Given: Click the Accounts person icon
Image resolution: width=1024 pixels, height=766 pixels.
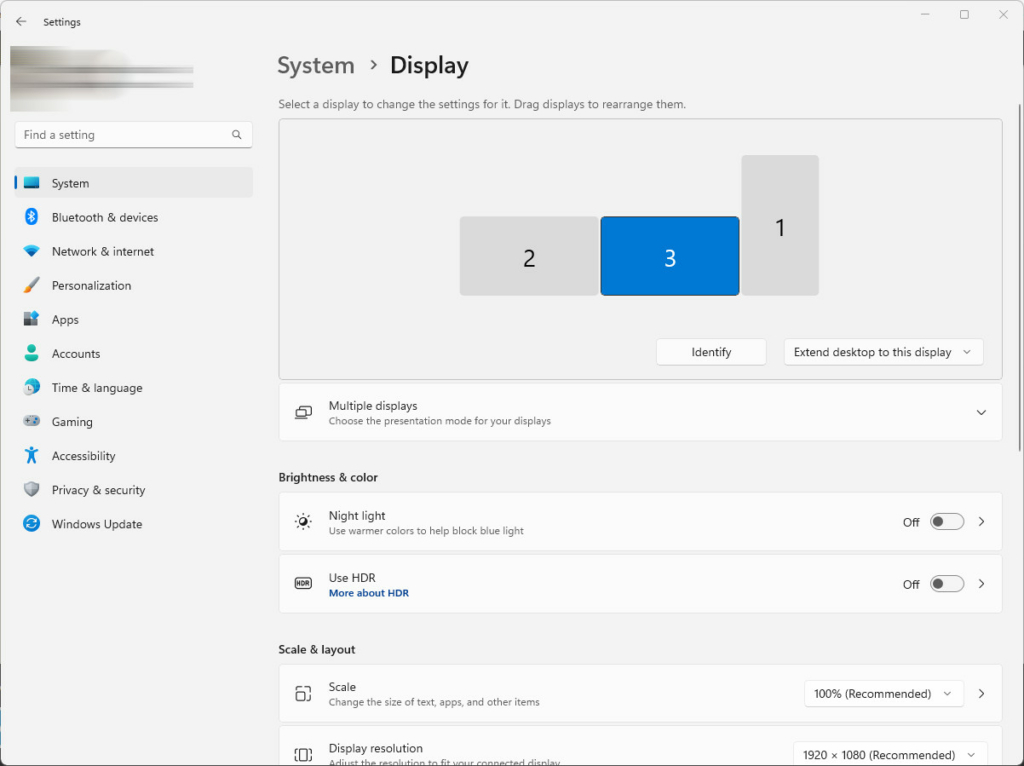Looking at the screenshot, I should point(31,354).
